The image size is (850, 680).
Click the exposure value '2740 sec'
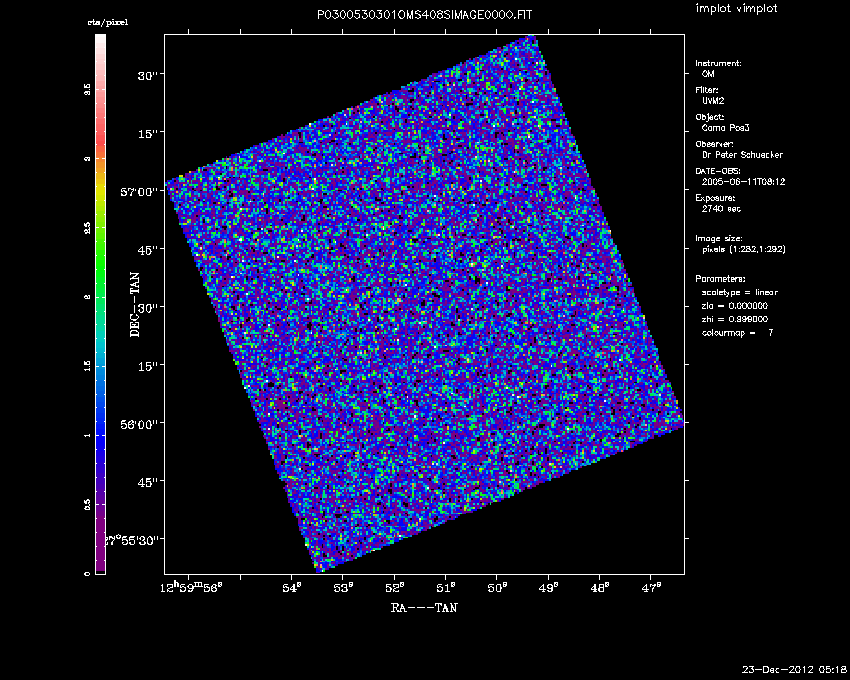pyautogui.click(x=721, y=209)
